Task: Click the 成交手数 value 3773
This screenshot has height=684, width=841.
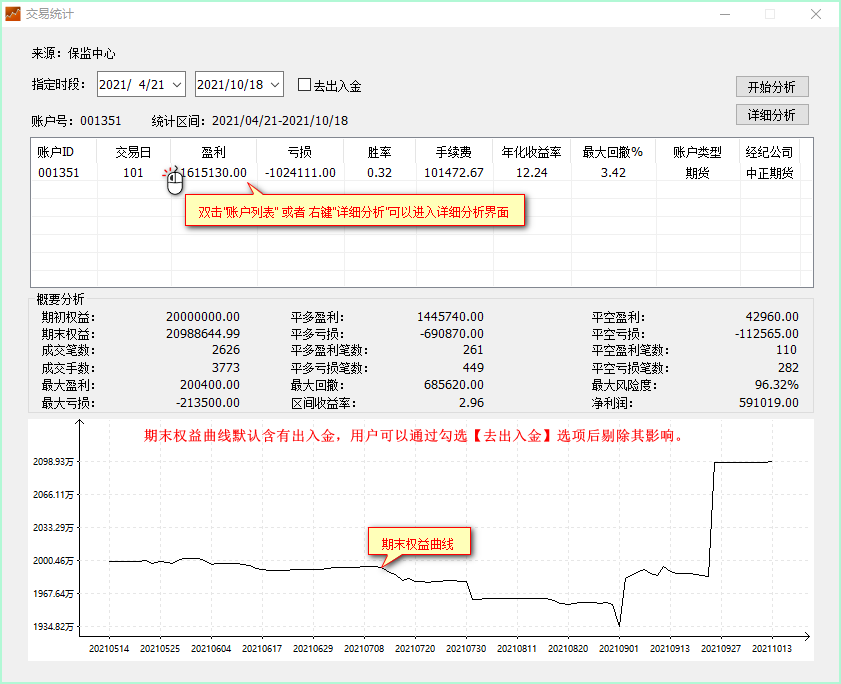Action: coord(226,367)
